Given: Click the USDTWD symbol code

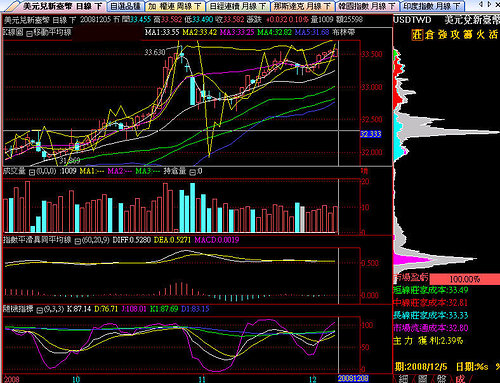Looking at the screenshot, I should point(412,20).
